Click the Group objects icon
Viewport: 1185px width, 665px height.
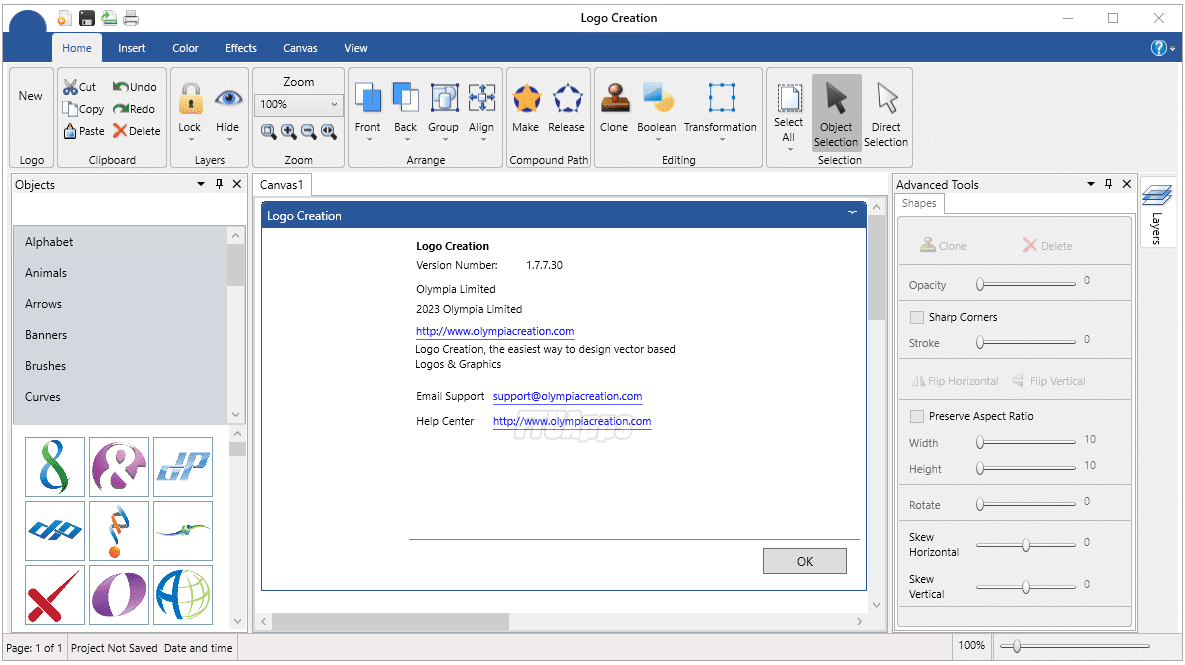[444, 98]
